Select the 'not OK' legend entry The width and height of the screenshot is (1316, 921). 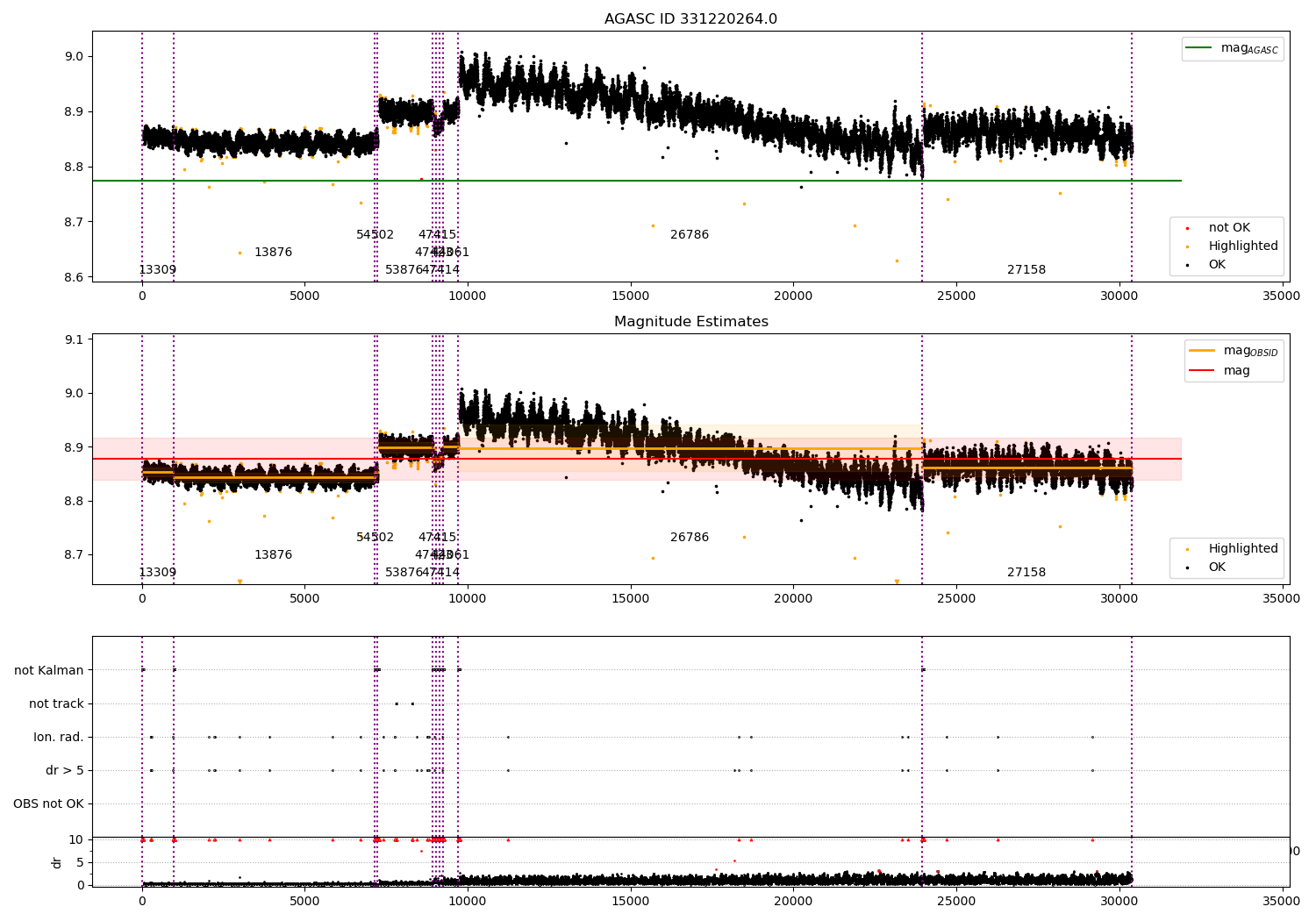1229,228
